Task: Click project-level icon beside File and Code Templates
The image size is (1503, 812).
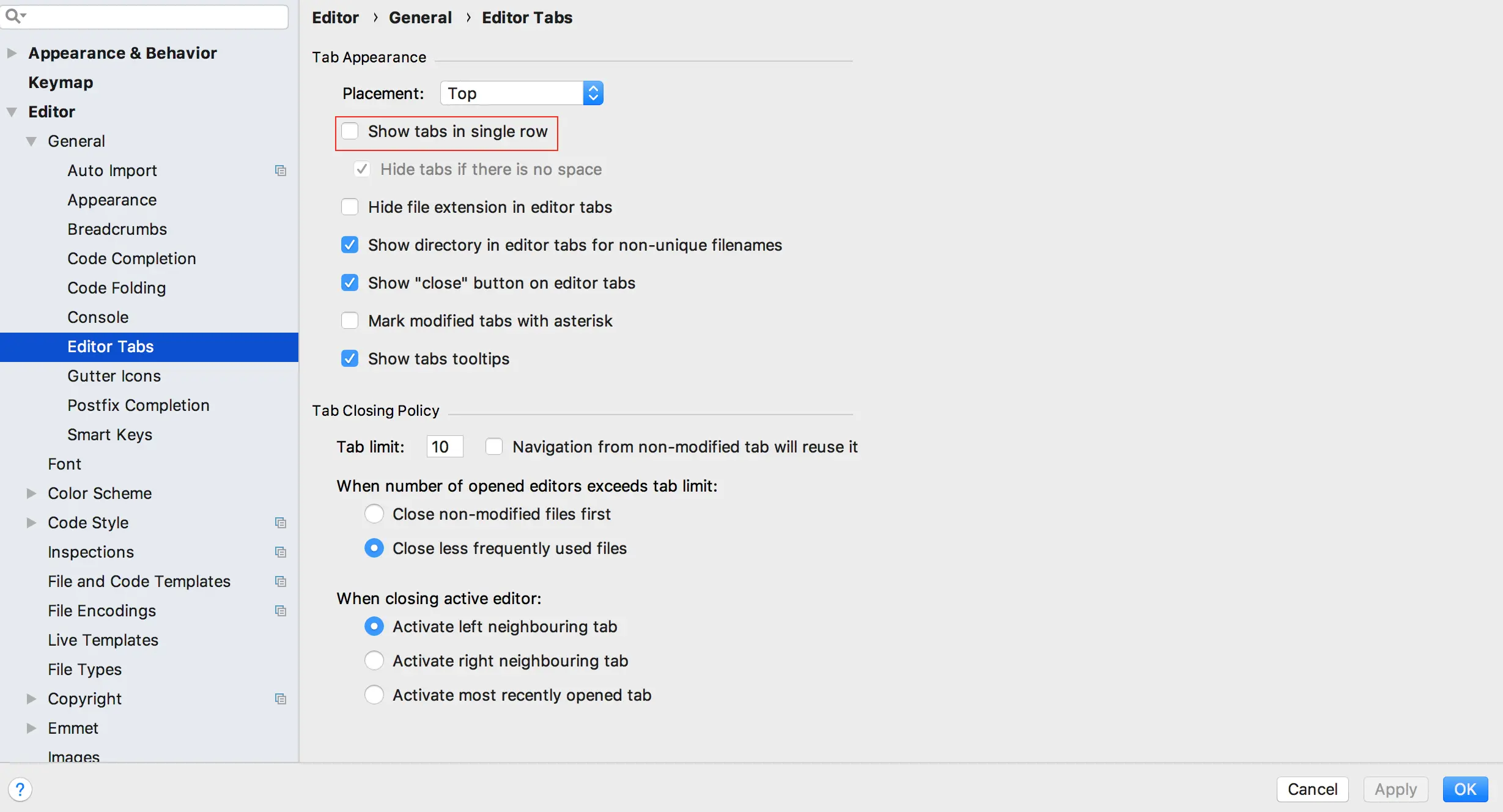Action: (x=281, y=581)
